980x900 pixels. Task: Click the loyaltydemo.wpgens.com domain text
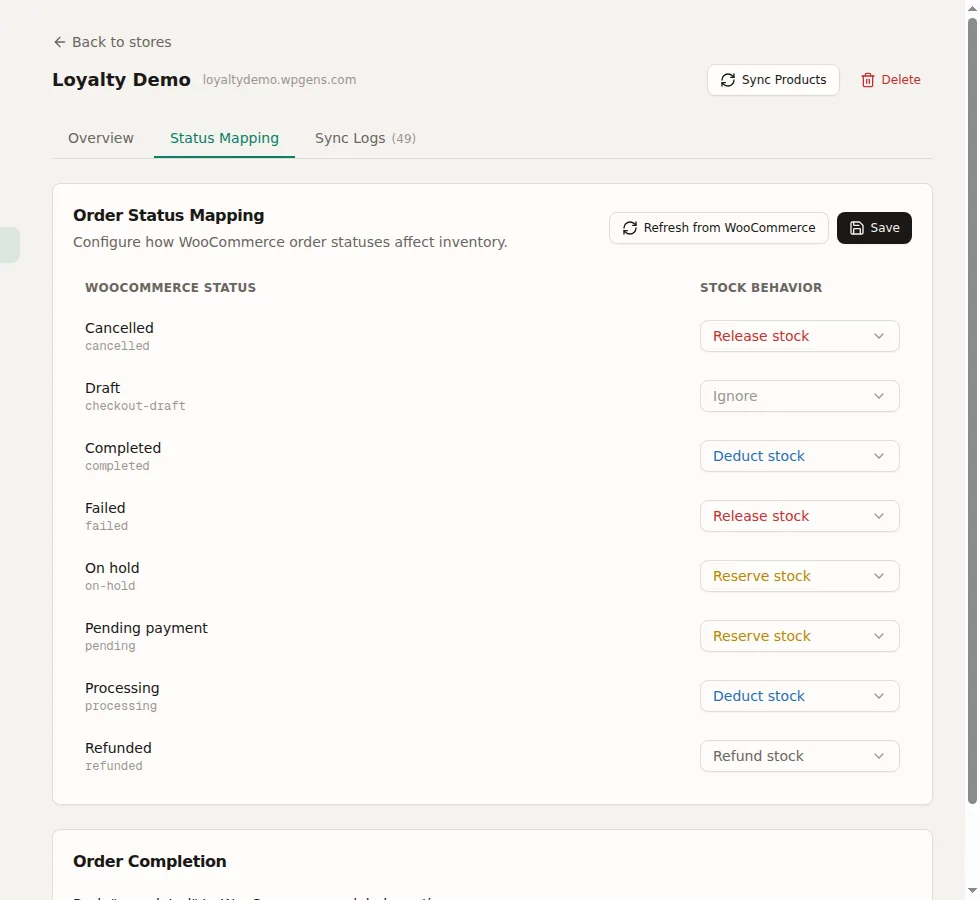click(x=279, y=80)
